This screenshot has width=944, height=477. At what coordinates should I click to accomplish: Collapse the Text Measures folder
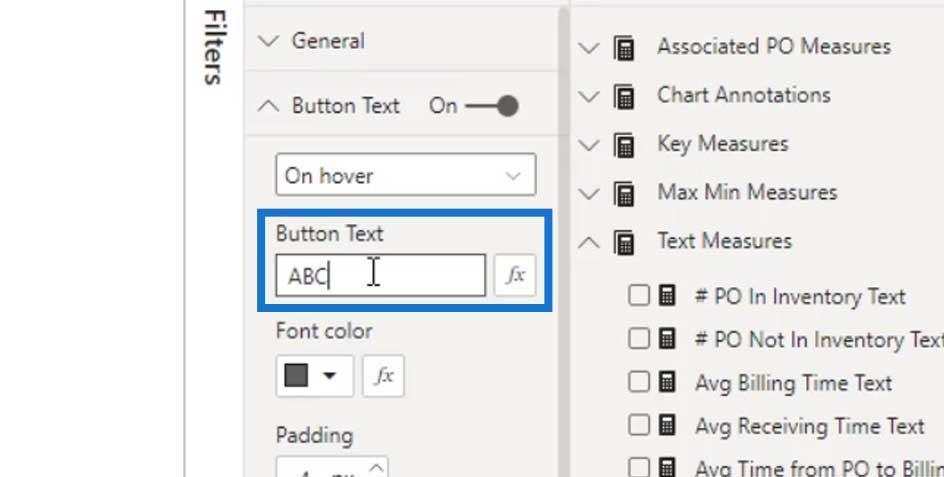coord(589,243)
